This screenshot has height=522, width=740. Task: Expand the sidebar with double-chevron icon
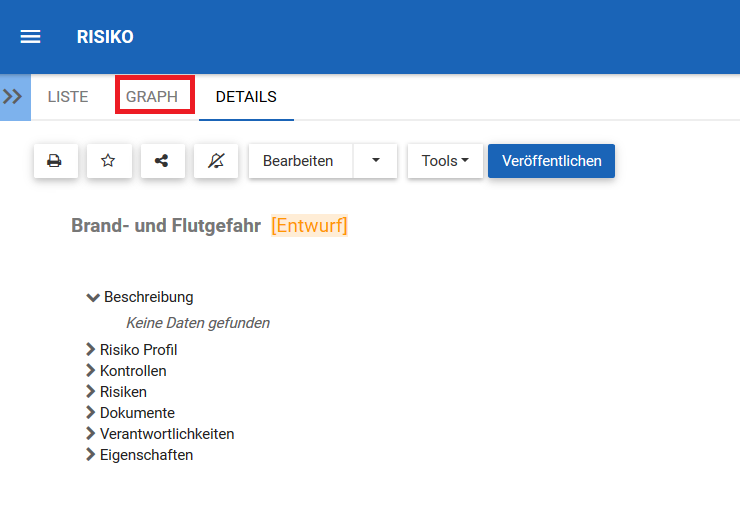pyautogui.click(x=14, y=97)
